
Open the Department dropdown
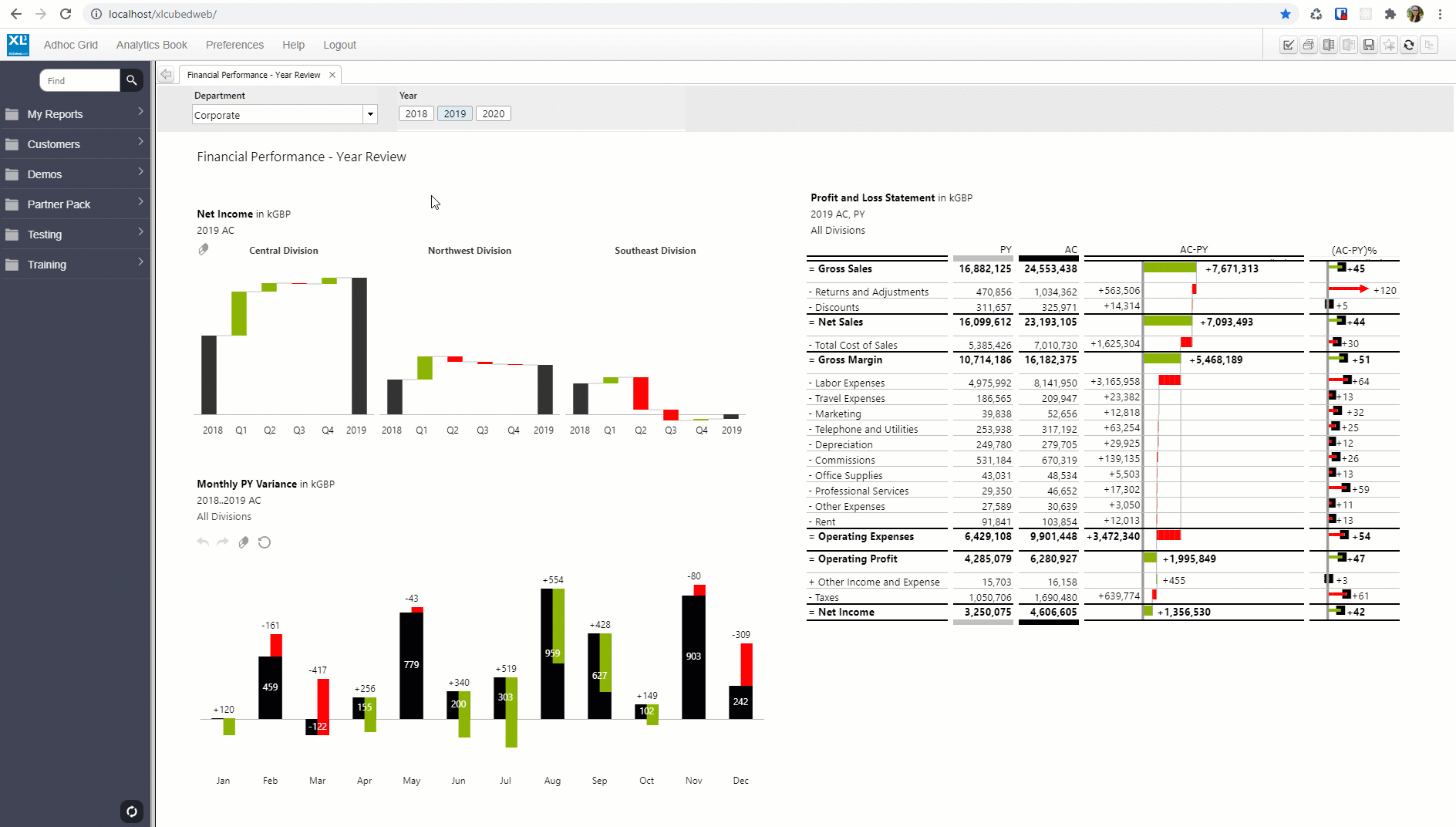pyautogui.click(x=370, y=114)
